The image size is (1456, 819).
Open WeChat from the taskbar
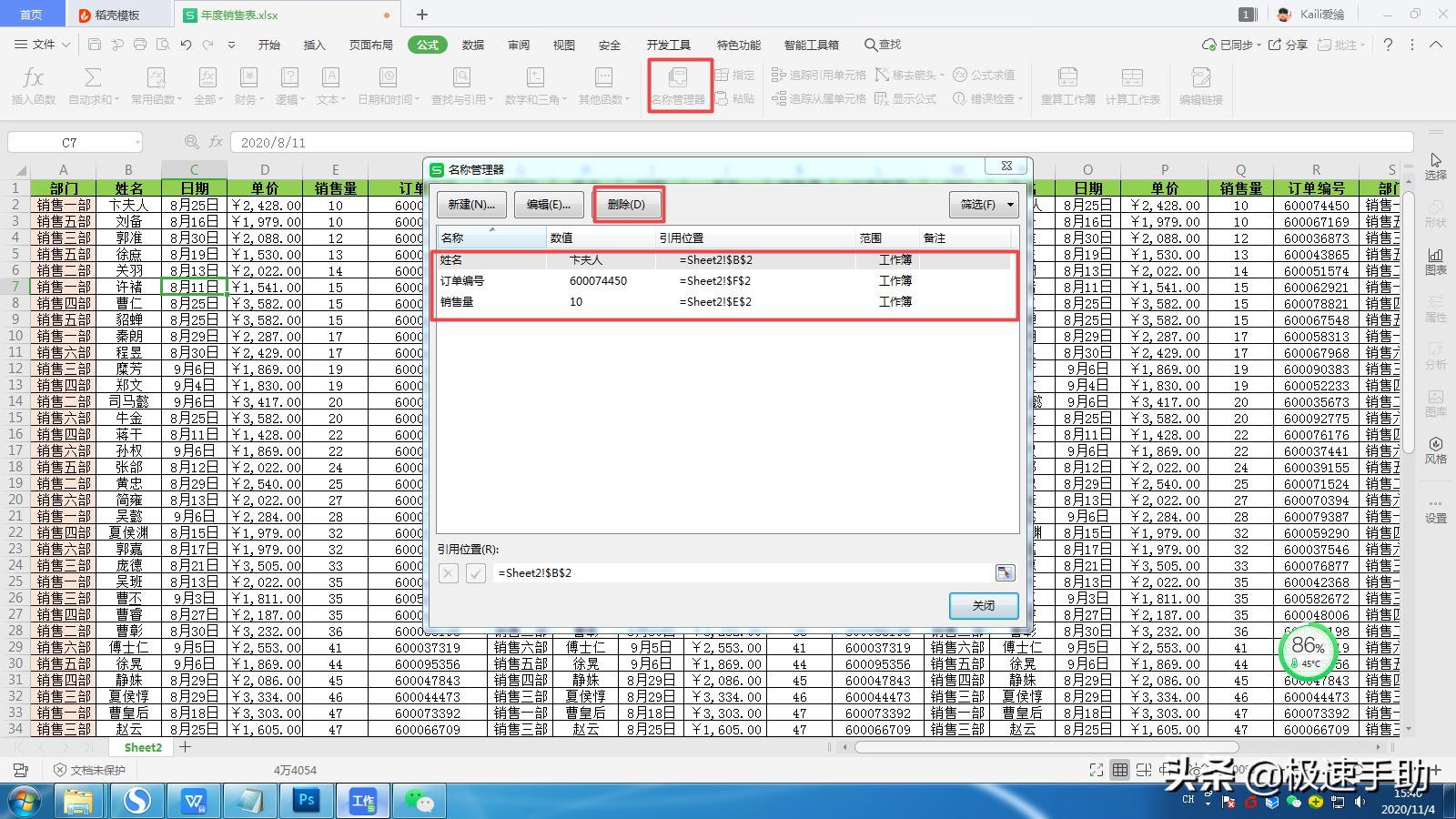[x=420, y=801]
